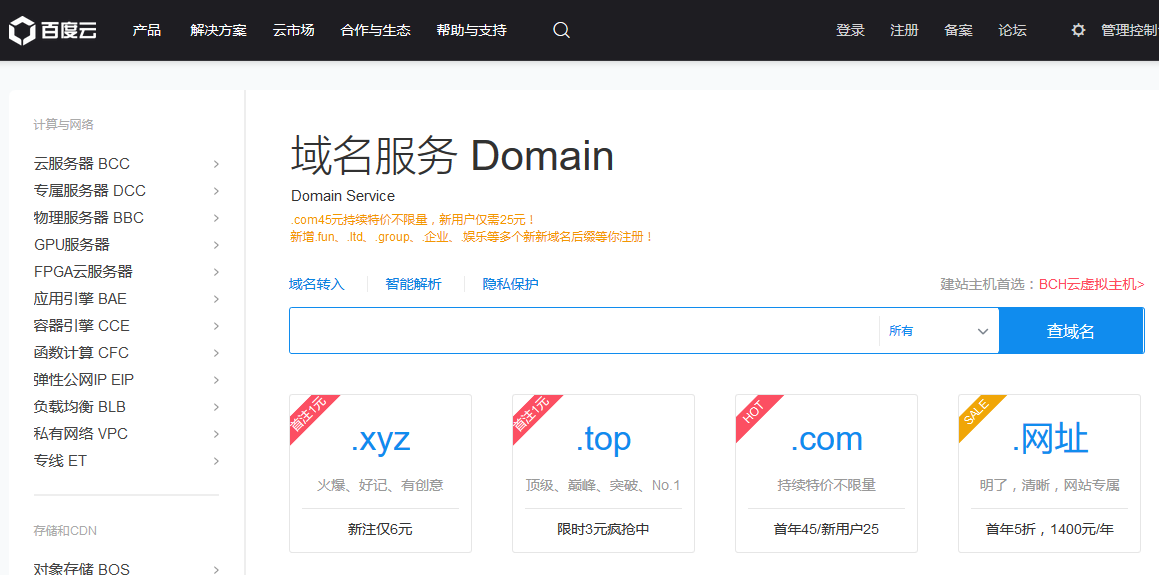Expand chevron for 函数计算 CFC
The width and height of the screenshot is (1159, 575).
216,353
